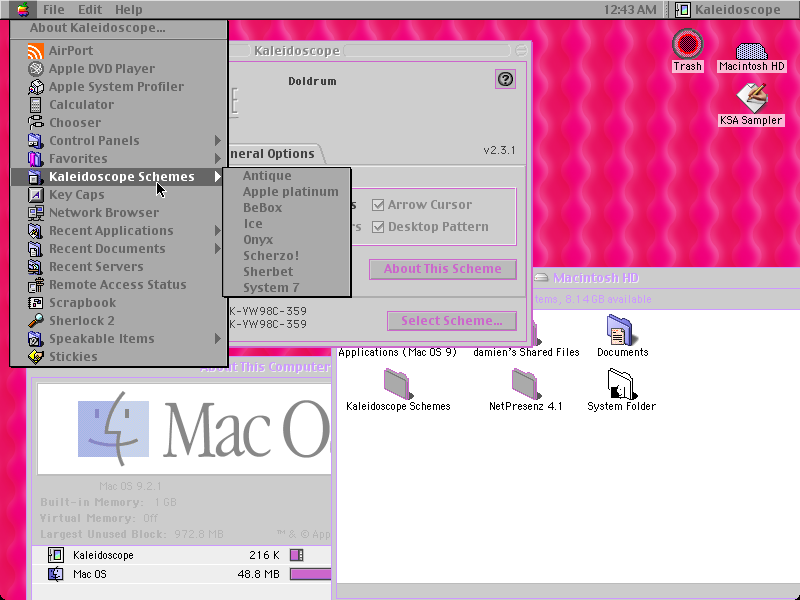Select the Macintosh HD desktop icon

(x=752, y=51)
